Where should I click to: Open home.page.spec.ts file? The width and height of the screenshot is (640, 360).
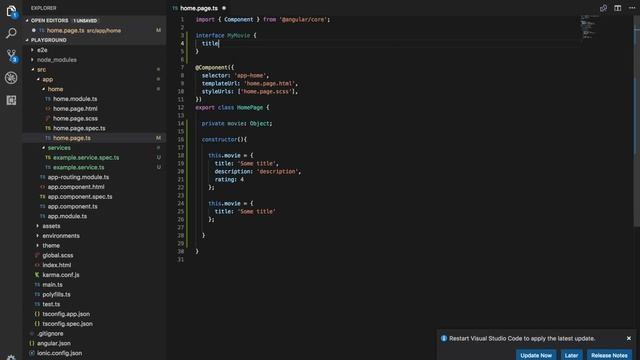79,128
